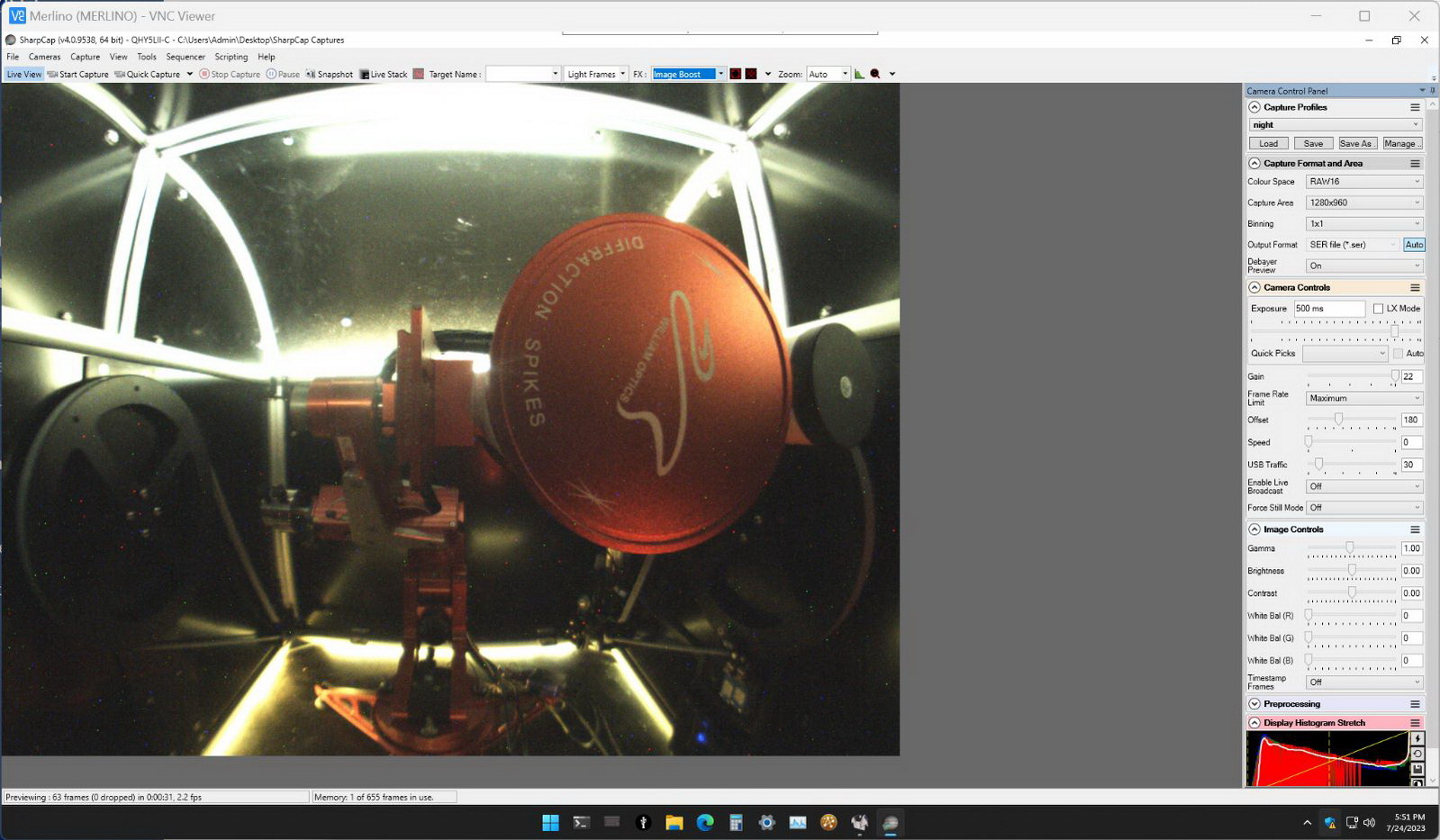Open the File menu
The width and height of the screenshot is (1440, 840).
(13, 57)
